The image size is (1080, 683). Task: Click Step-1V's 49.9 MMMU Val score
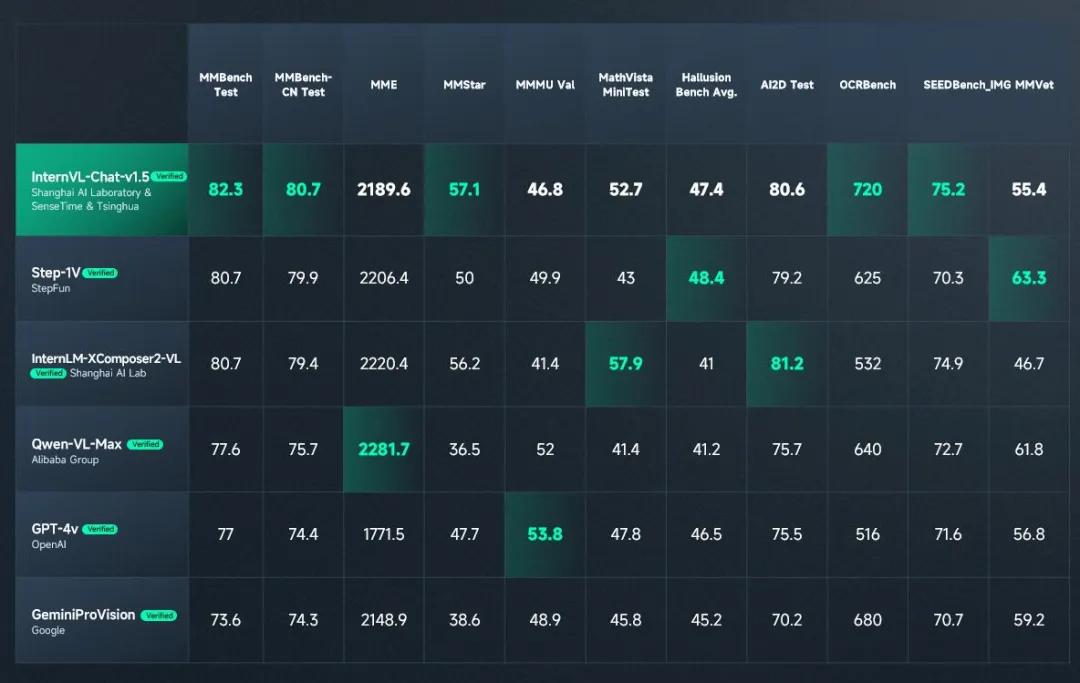(x=545, y=278)
